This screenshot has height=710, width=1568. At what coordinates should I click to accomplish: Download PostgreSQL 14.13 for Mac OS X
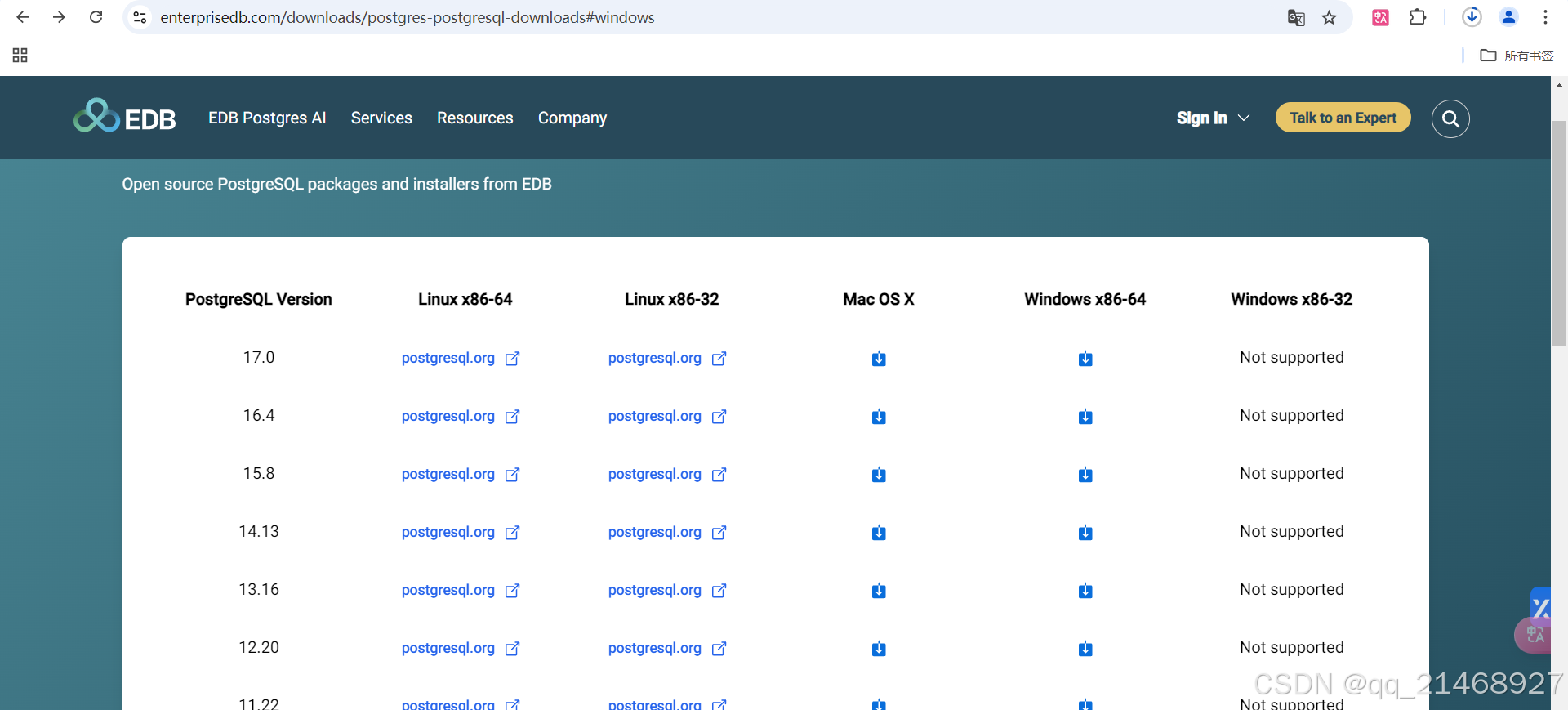878,533
